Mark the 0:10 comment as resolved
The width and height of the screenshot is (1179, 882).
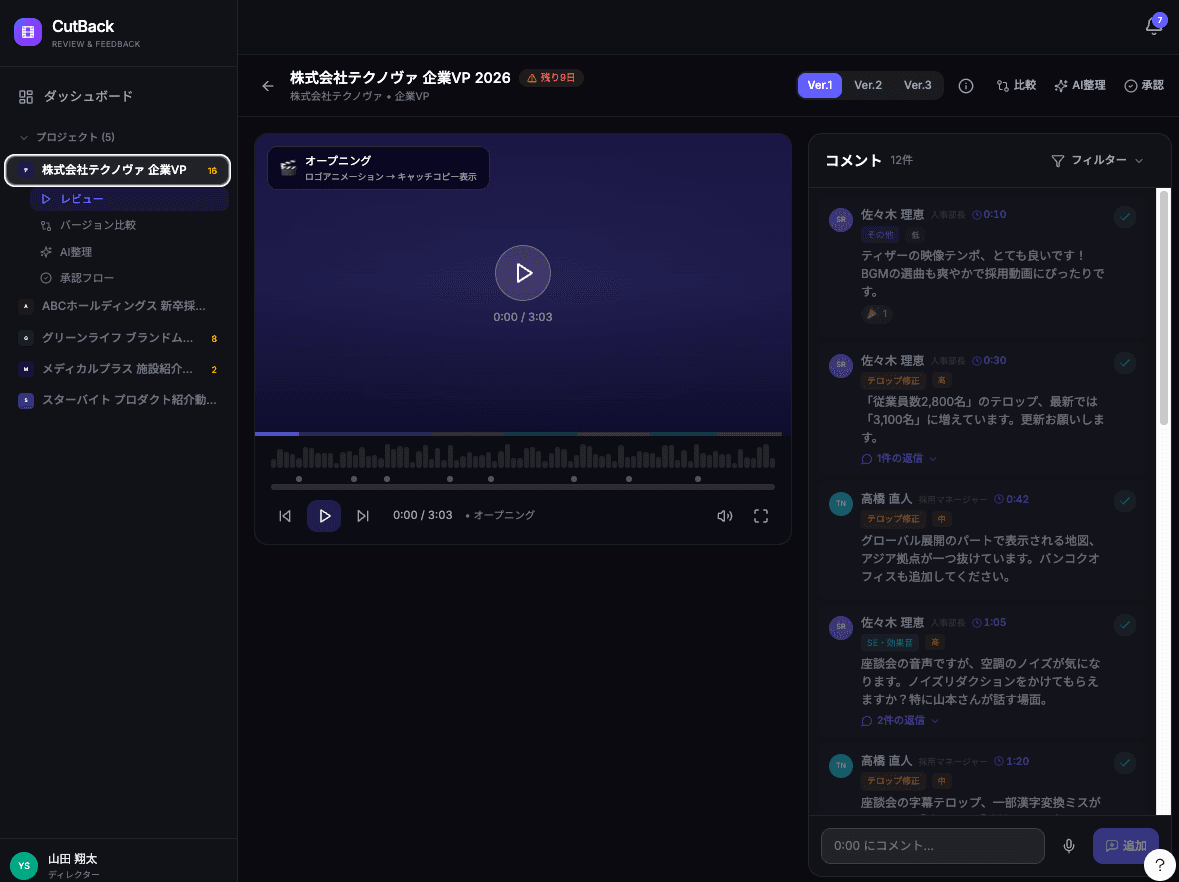(1125, 217)
